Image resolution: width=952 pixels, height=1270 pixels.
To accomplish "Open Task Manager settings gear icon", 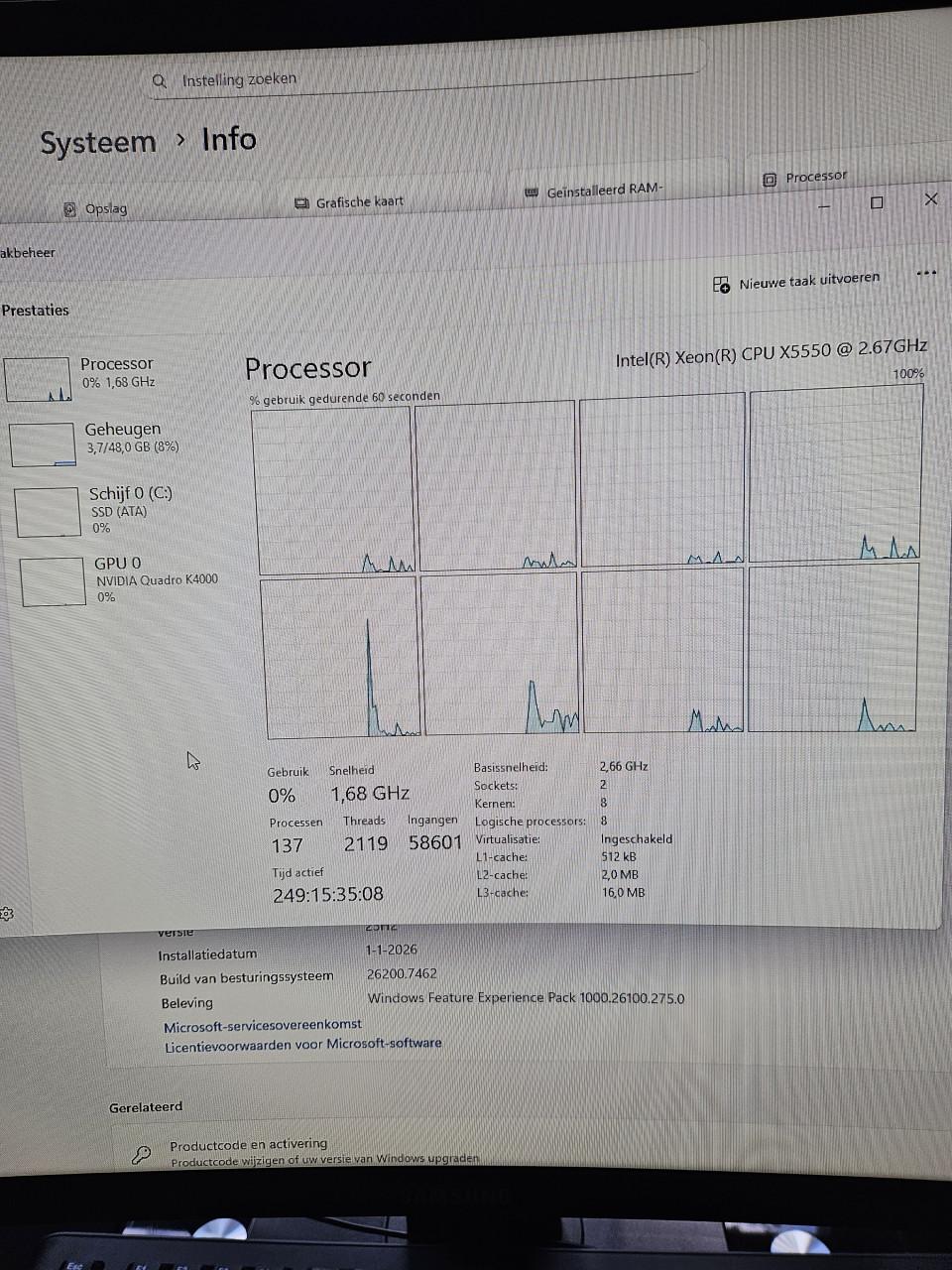I will [6, 914].
